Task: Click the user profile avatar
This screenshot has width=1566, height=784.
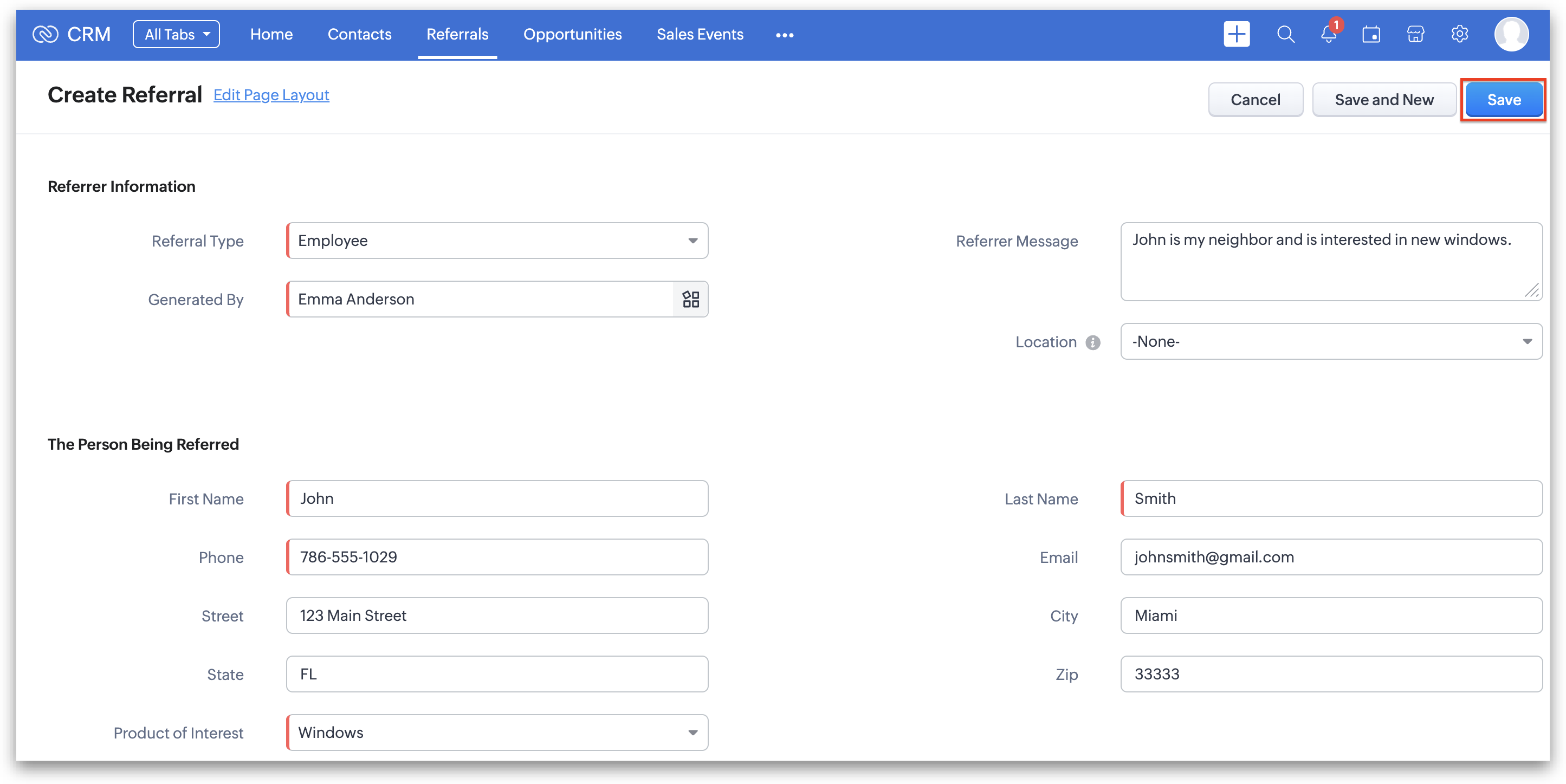Action: (x=1511, y=35)
